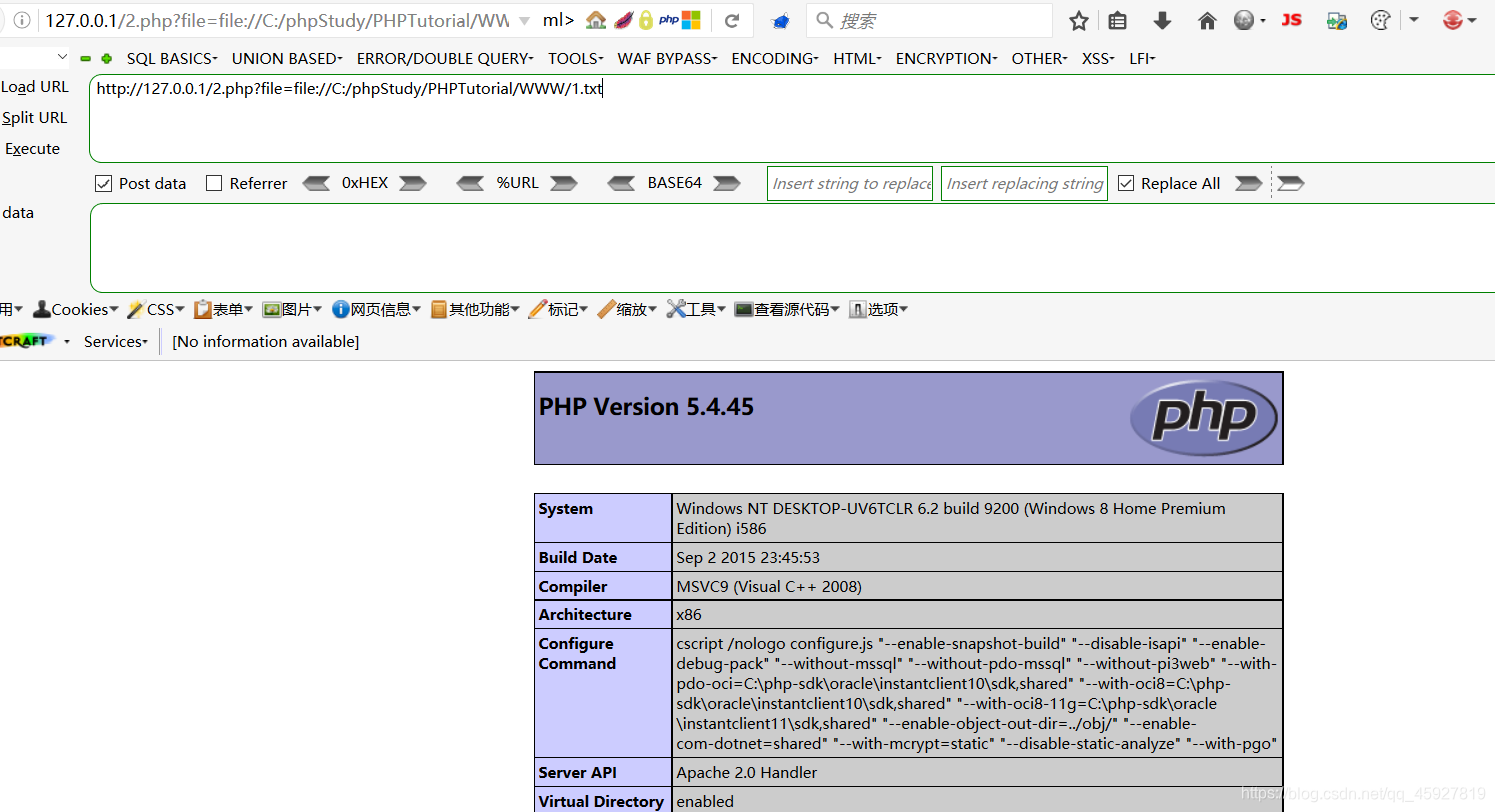Click the yellow padlock icon in address bar
The width and height of the screenshot is (1495, 812).
click(x=646, y=20)
